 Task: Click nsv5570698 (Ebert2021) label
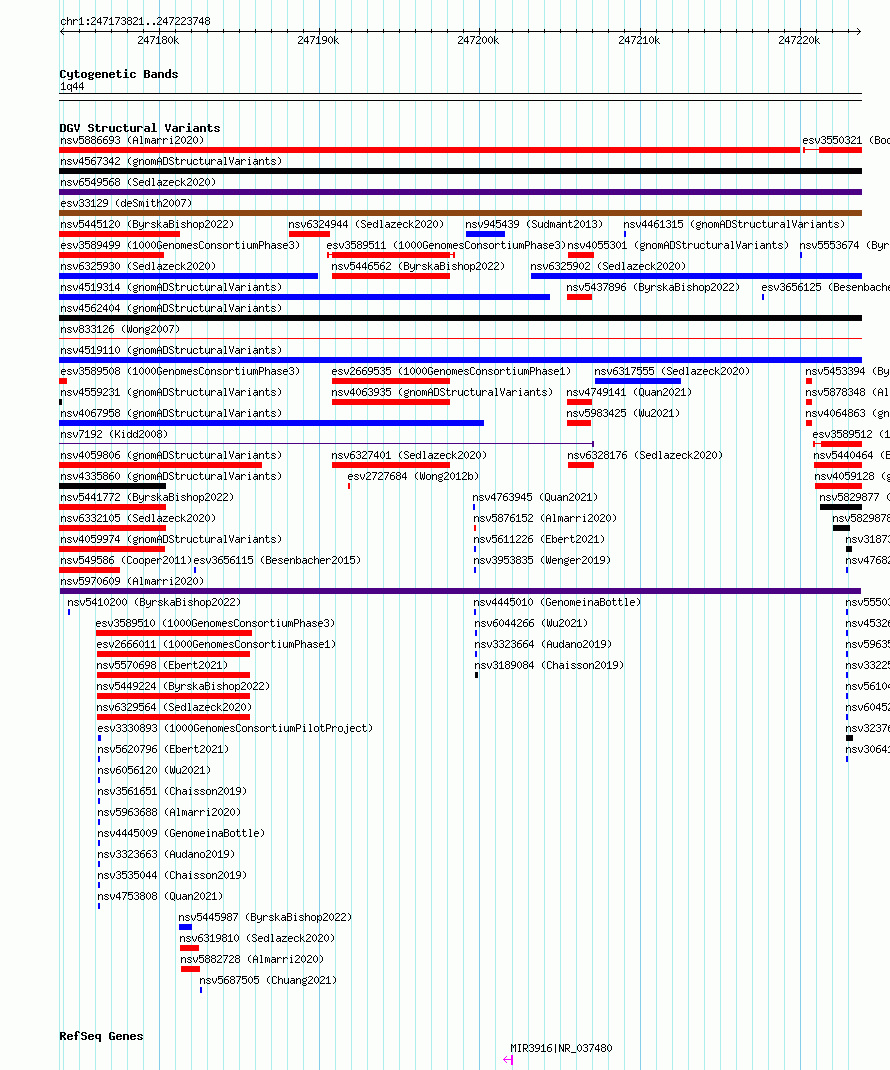point(162,665)
